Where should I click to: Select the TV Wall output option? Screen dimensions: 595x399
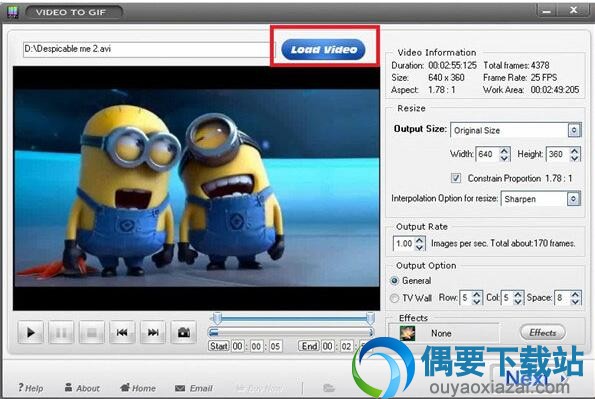click(395, 298)
